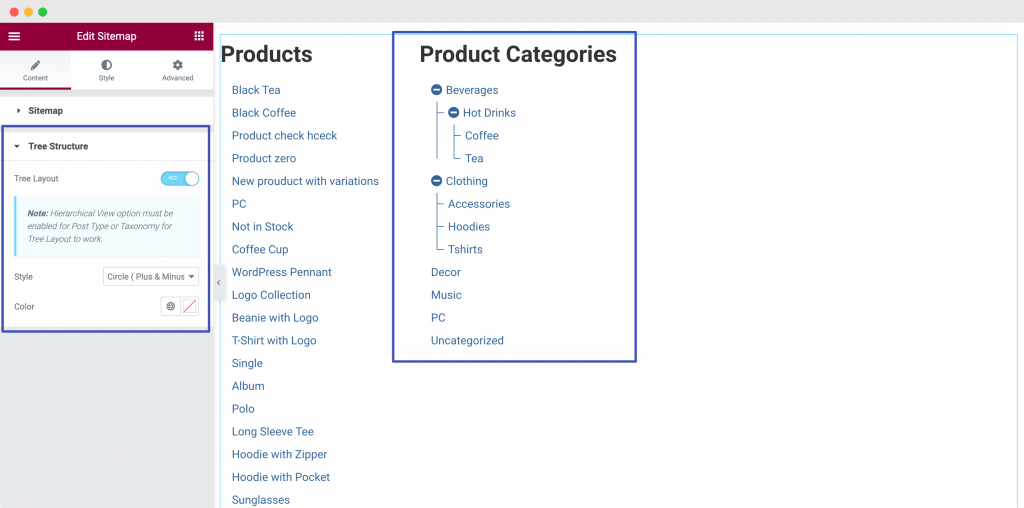Click the Sunglasses product link
1024x508 pixels.
coord(261,500)
